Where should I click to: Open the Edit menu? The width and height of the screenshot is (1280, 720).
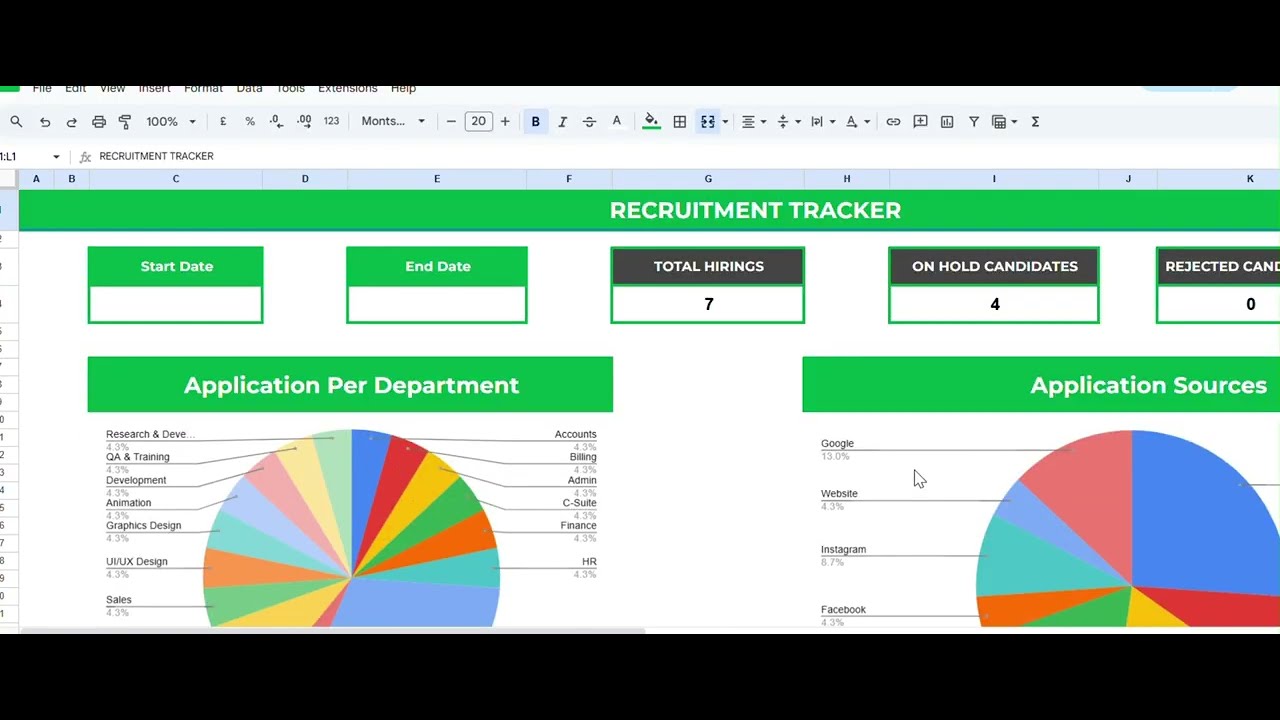click(x=76, y=89)
